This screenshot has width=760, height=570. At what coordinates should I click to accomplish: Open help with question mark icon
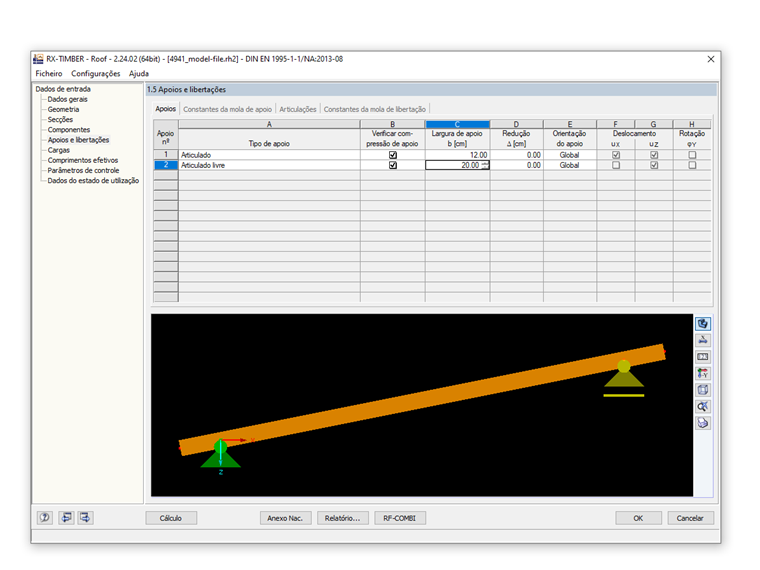click(x=45, y=518)
